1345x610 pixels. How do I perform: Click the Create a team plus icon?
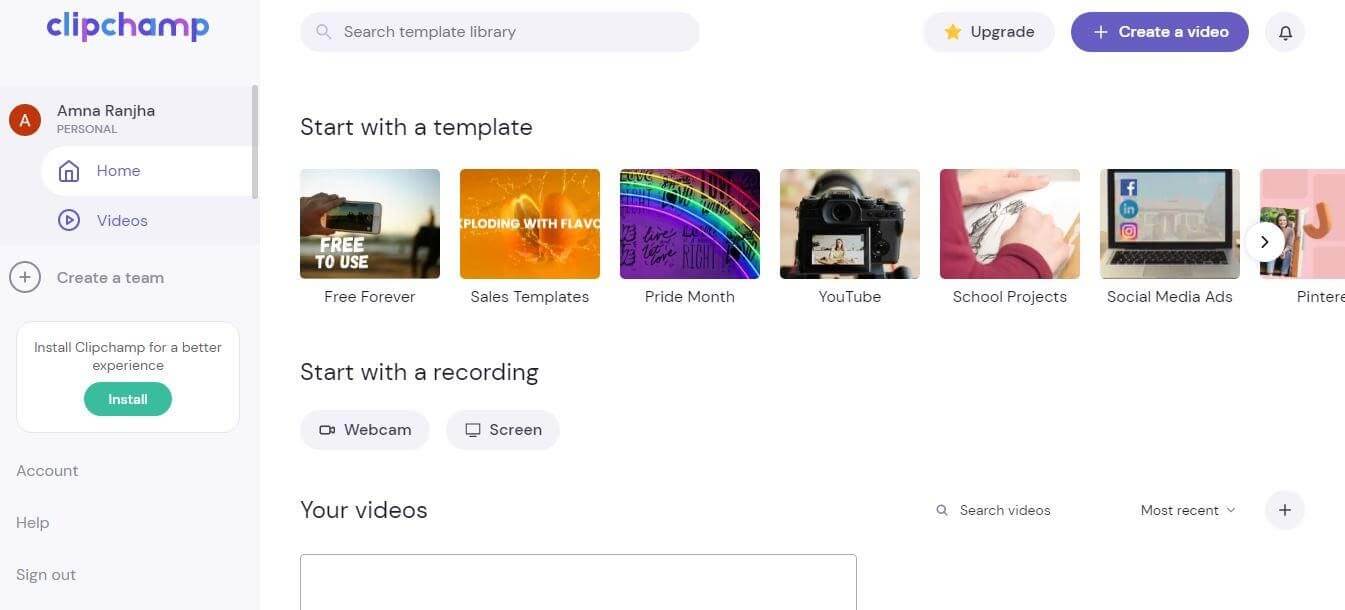pyautogui.click(x=25, y=278)
